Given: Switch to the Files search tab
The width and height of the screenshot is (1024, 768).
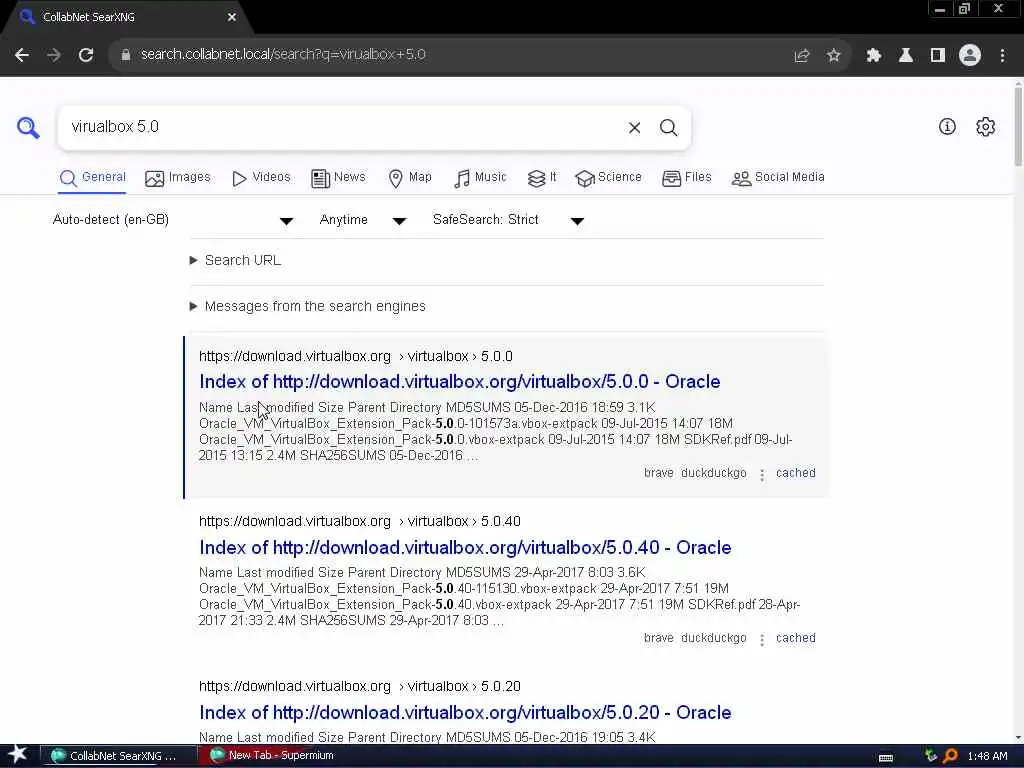Looking at the screenshot, I should pos(686,178).
